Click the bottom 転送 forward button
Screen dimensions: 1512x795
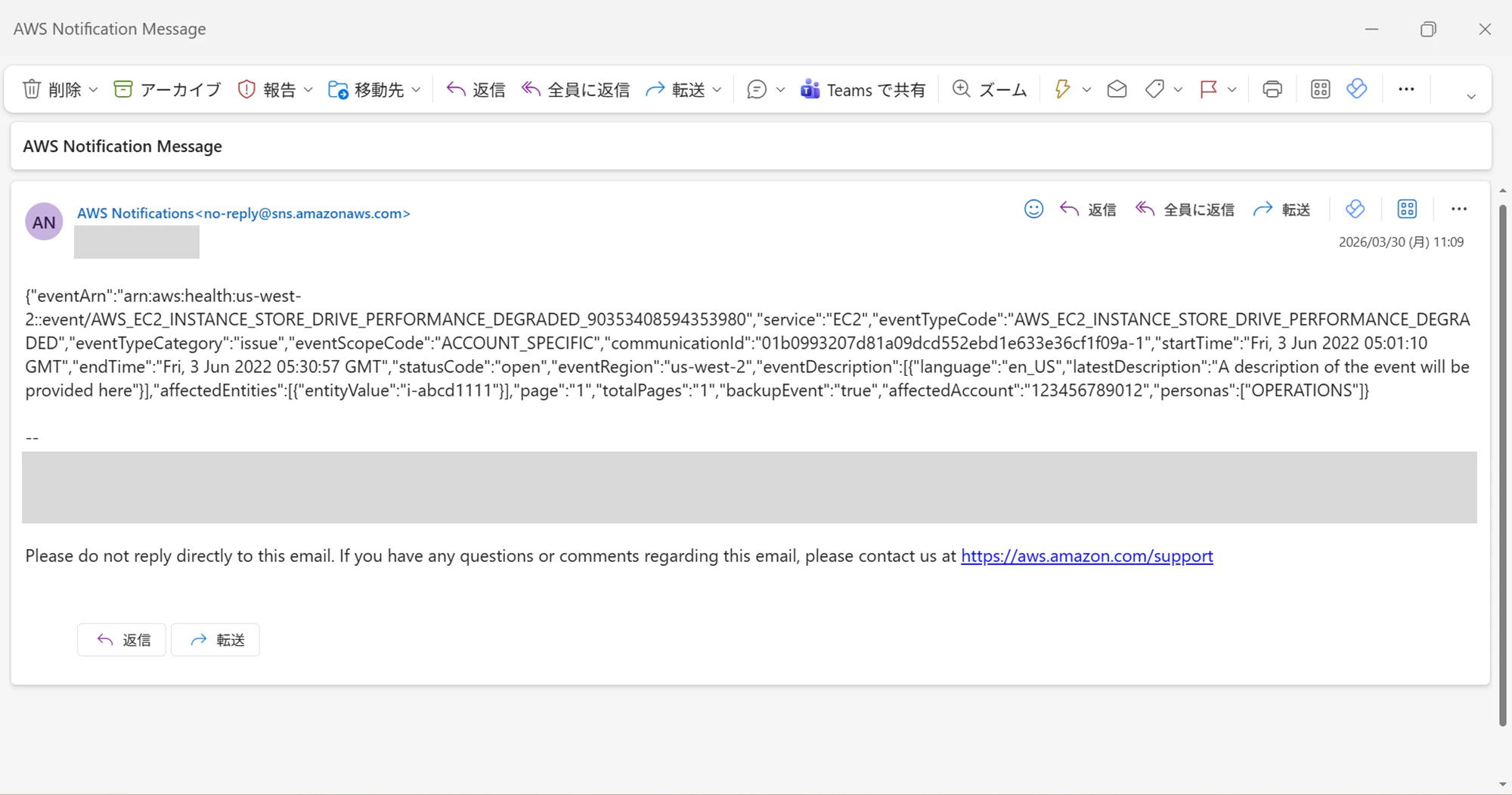(215, 640)
